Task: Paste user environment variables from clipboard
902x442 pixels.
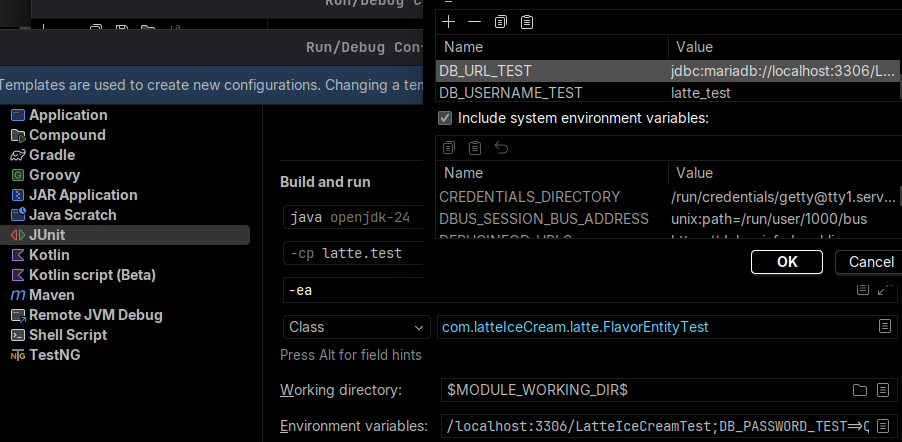Action: pyautogui.click(x=526, y=22)
